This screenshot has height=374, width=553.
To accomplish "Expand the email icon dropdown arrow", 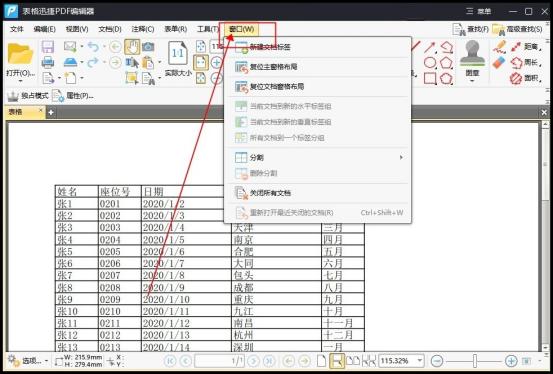I will pos(81,47).
